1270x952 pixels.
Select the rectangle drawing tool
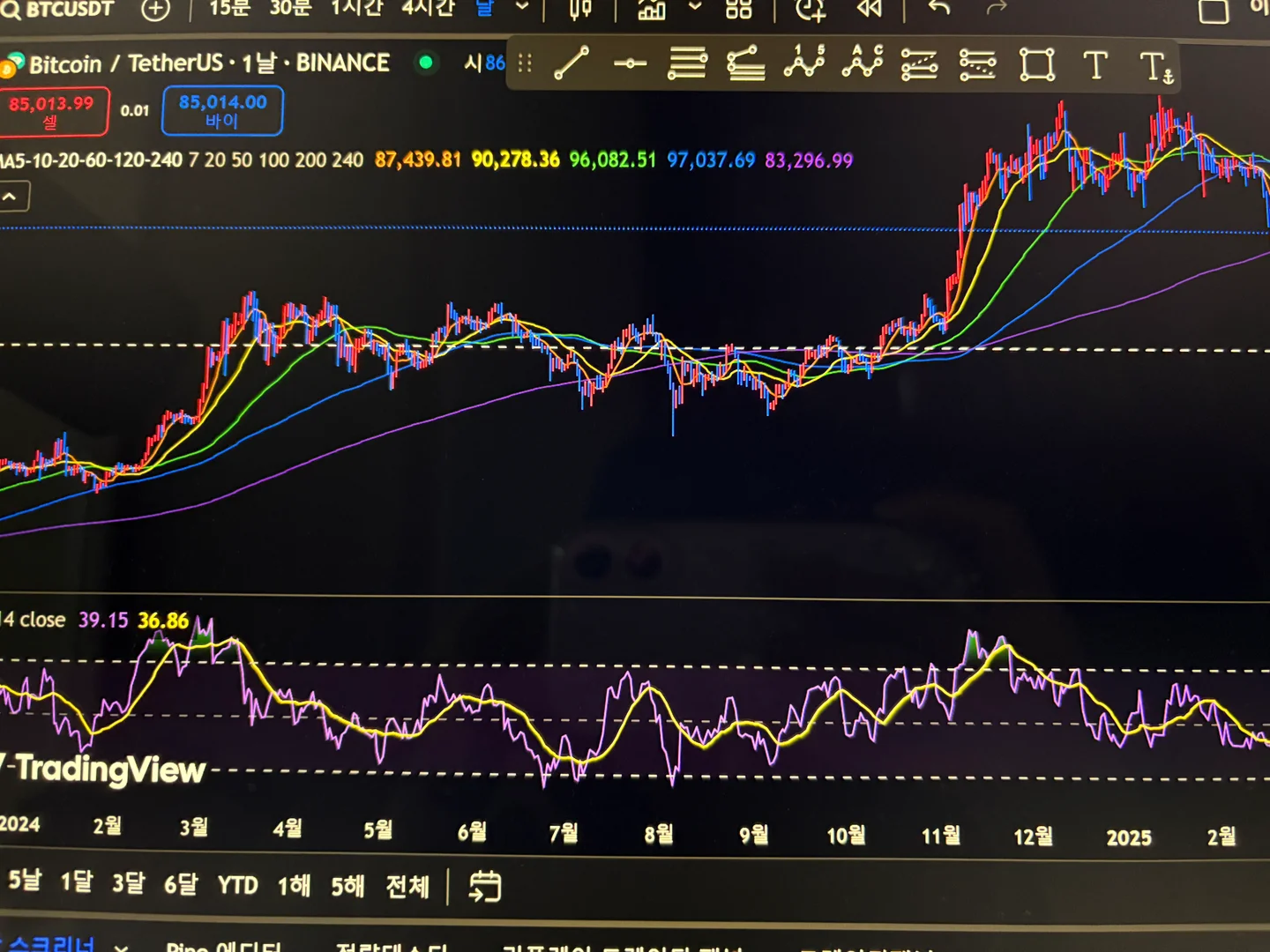point(1037,65)
